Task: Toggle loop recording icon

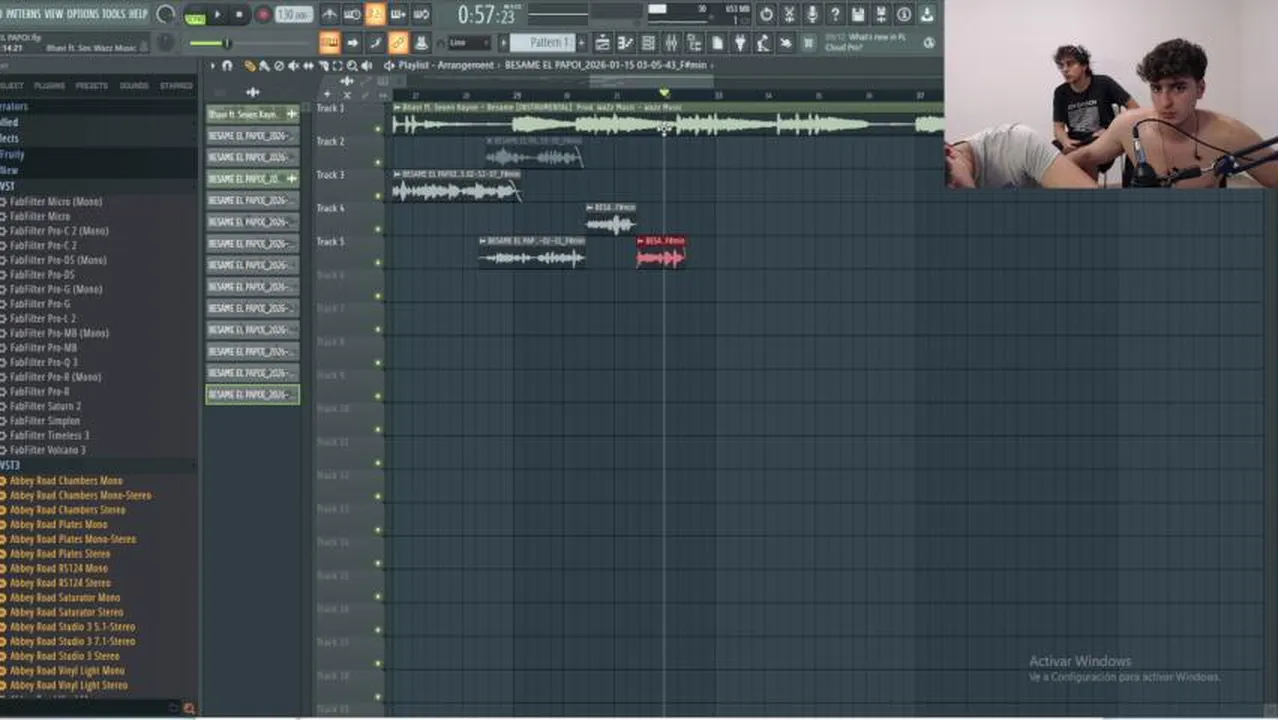Action: [x=421, y=14]
